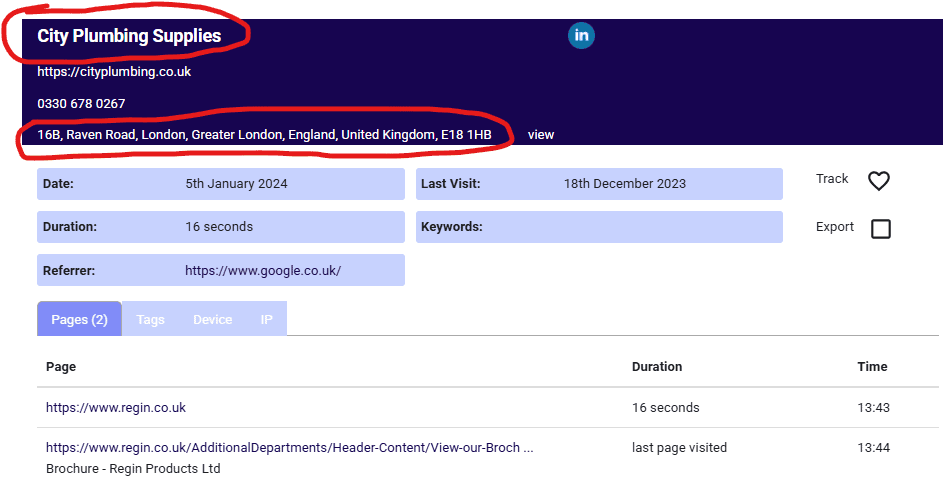Click the time cell 13:43
The width and height of the screenshot is (943, 494).
coord(873,407)
